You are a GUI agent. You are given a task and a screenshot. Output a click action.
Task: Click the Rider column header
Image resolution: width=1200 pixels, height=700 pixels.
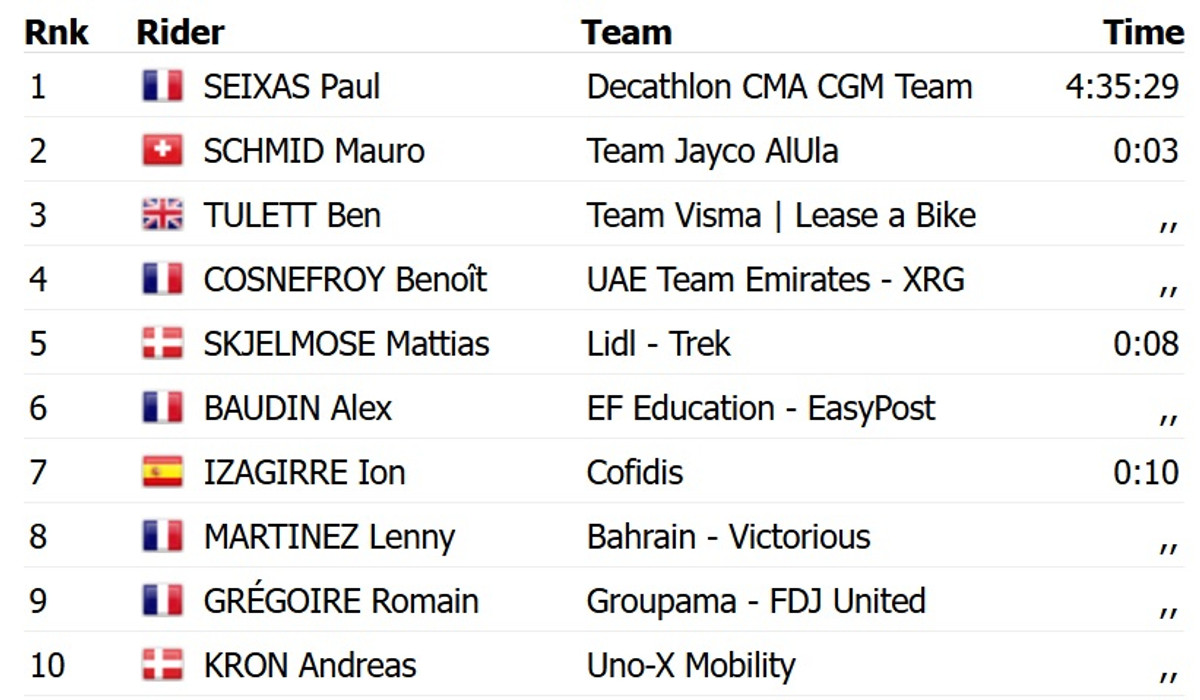180,32
